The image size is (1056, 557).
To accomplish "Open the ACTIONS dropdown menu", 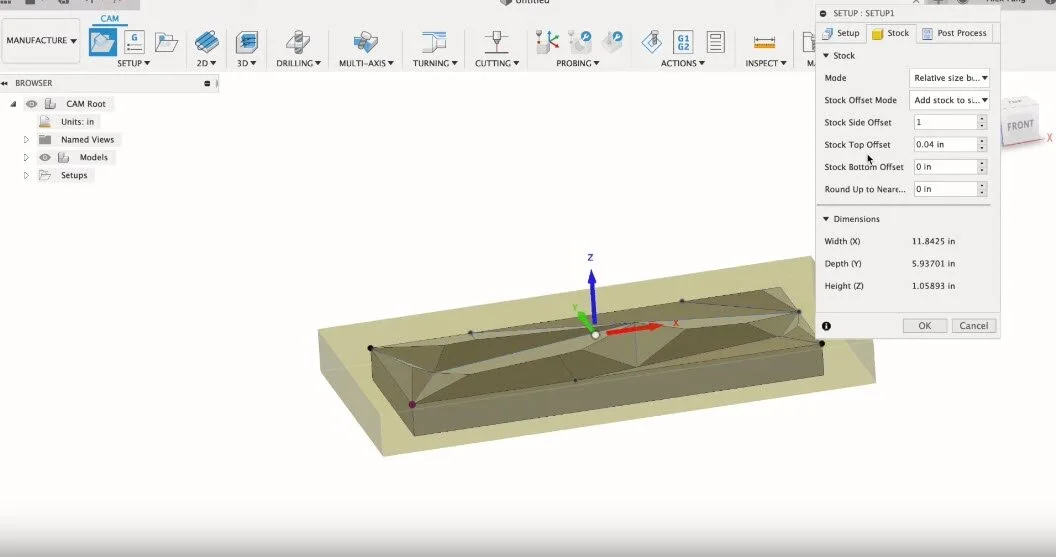I will click(683, 63).
